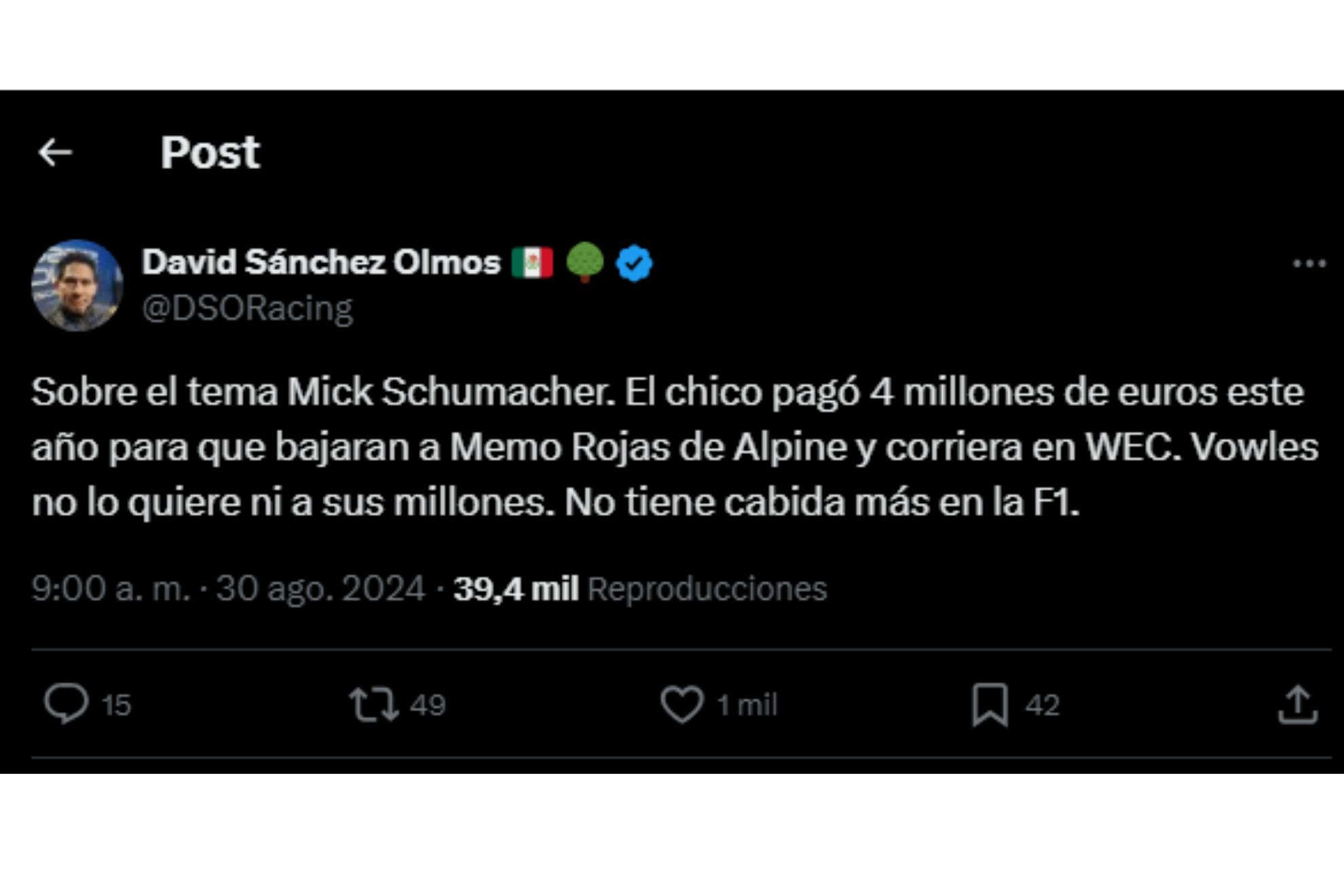Screen dimensions: 1344x896
Task: Like the post with the heart icon
Action: point(682,704)
